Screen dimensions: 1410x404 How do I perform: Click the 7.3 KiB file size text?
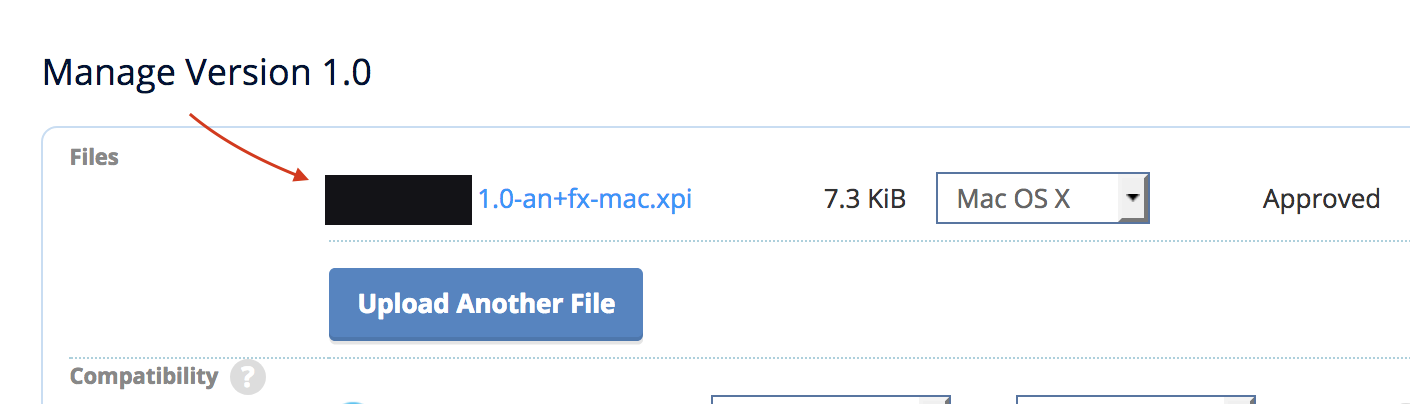(x=865, y=199)
